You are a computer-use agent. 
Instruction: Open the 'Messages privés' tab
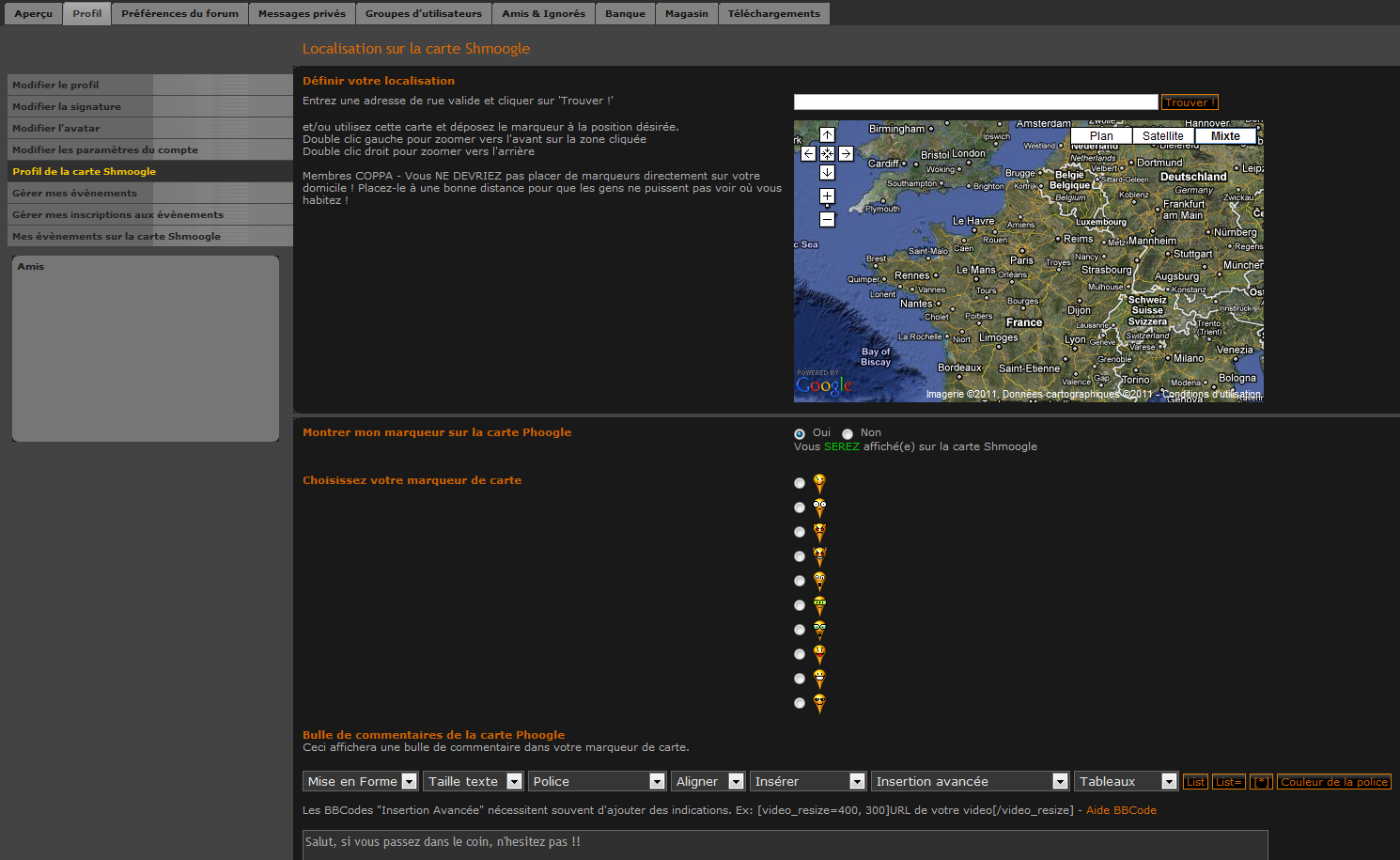pyautogui.click(x=303, y=14)
